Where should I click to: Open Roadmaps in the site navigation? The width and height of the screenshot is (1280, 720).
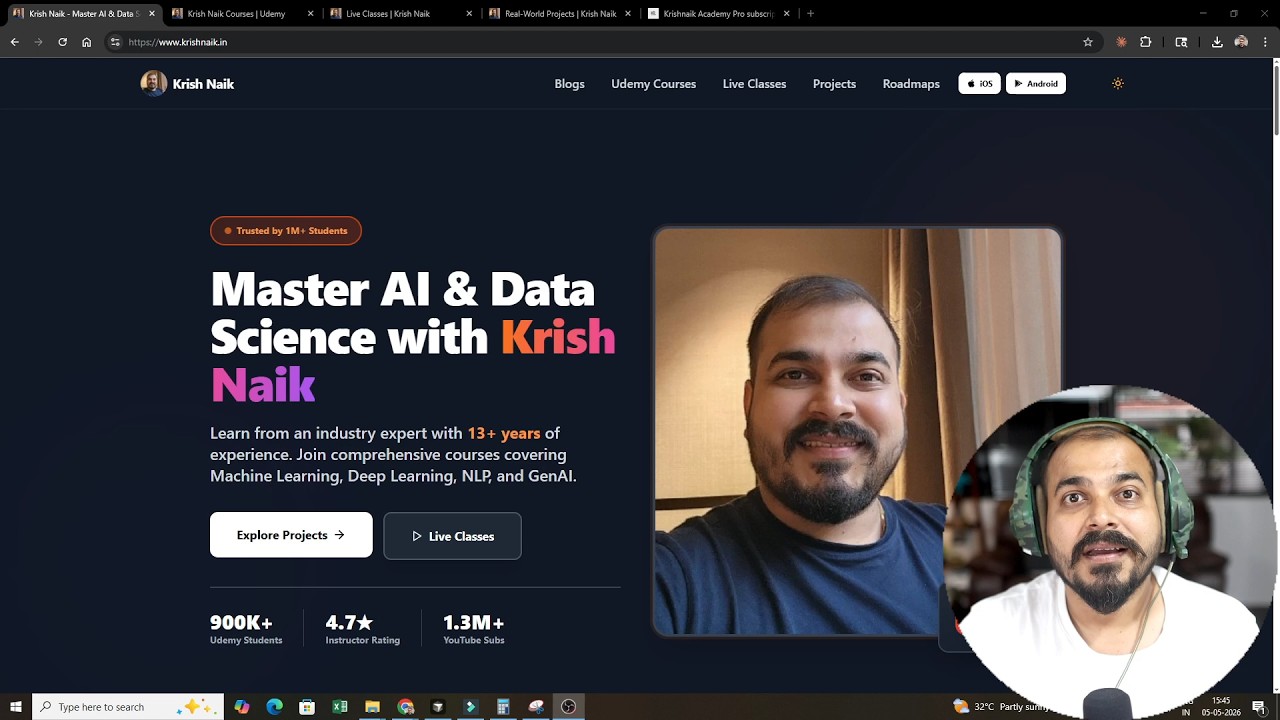pyautogui.click(x=911, y=84)
